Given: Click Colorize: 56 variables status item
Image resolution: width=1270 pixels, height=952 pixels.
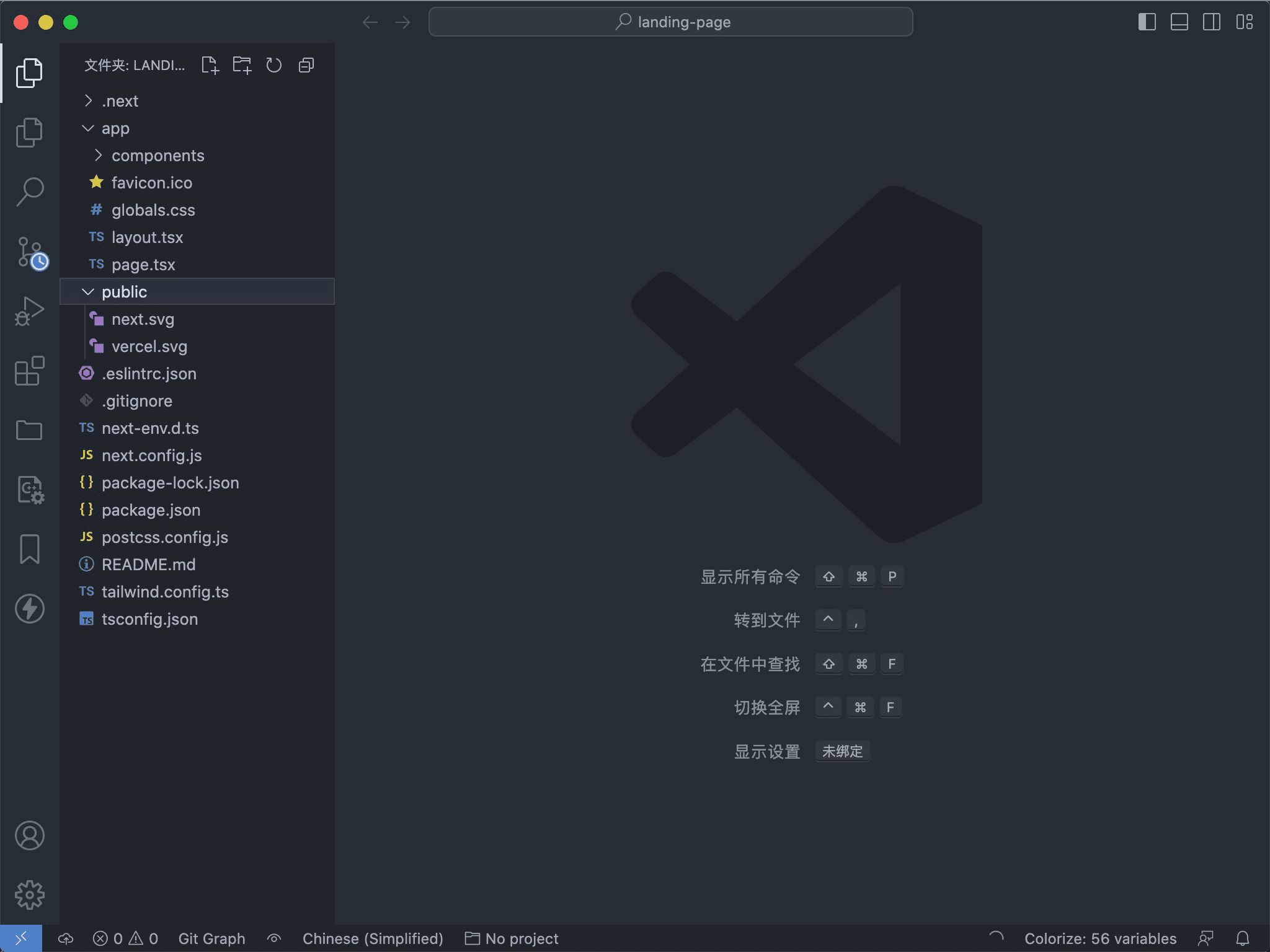Looking at the screenshot, I should (x=1100, y=938).
